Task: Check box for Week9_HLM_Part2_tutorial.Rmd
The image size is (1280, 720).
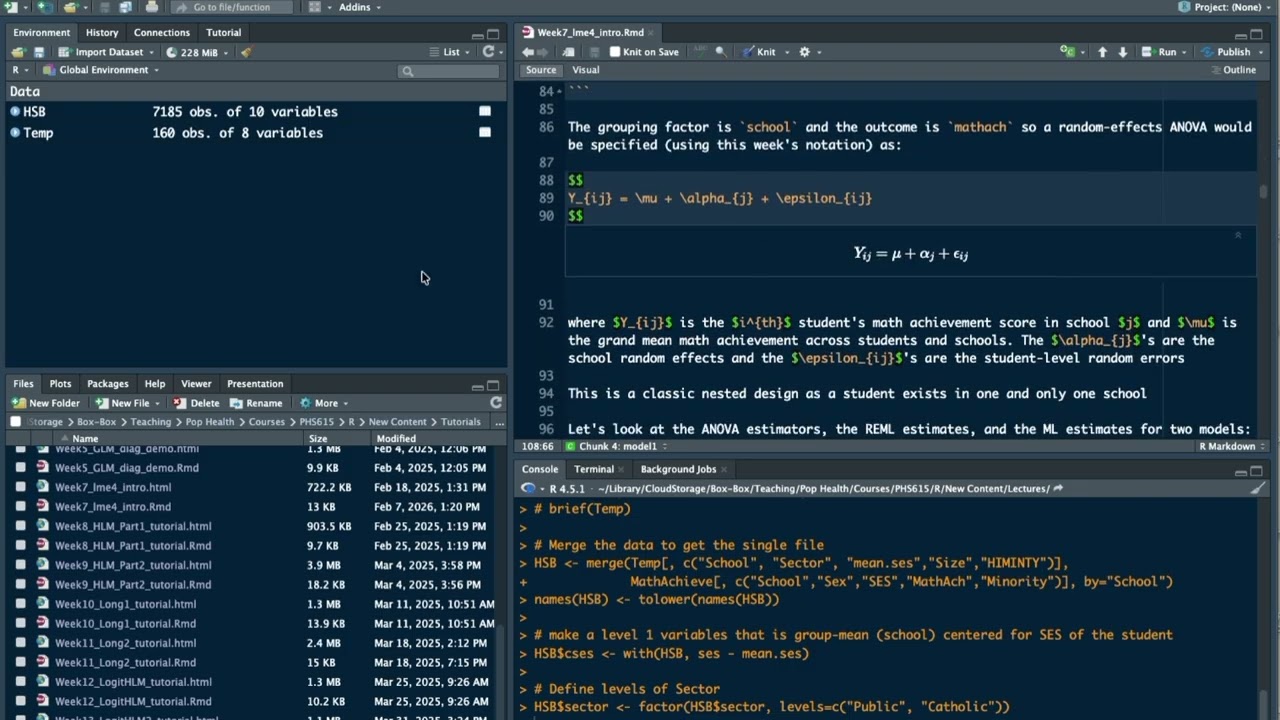Action: point(20,585)
